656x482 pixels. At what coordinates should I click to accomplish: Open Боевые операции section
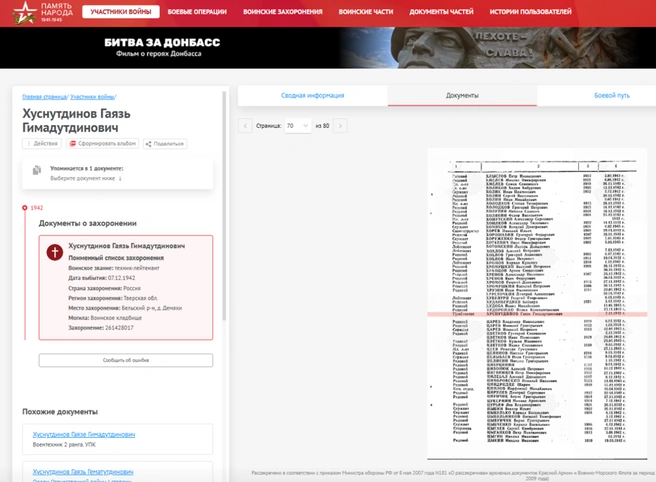[x=197, y=12]
